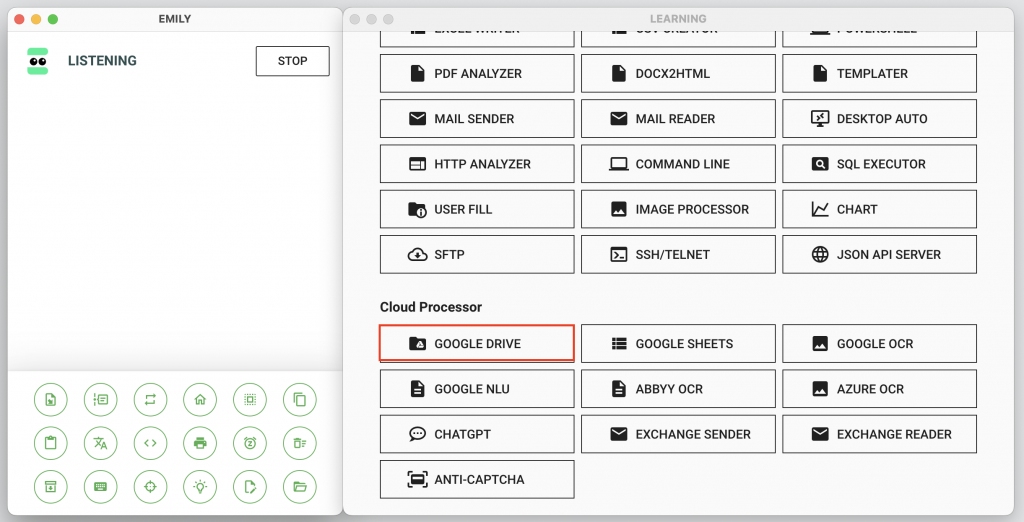Click the archive box download icon
This screenshot has width=1024, height=522.
pyautogui.click(x=50, y=487)
